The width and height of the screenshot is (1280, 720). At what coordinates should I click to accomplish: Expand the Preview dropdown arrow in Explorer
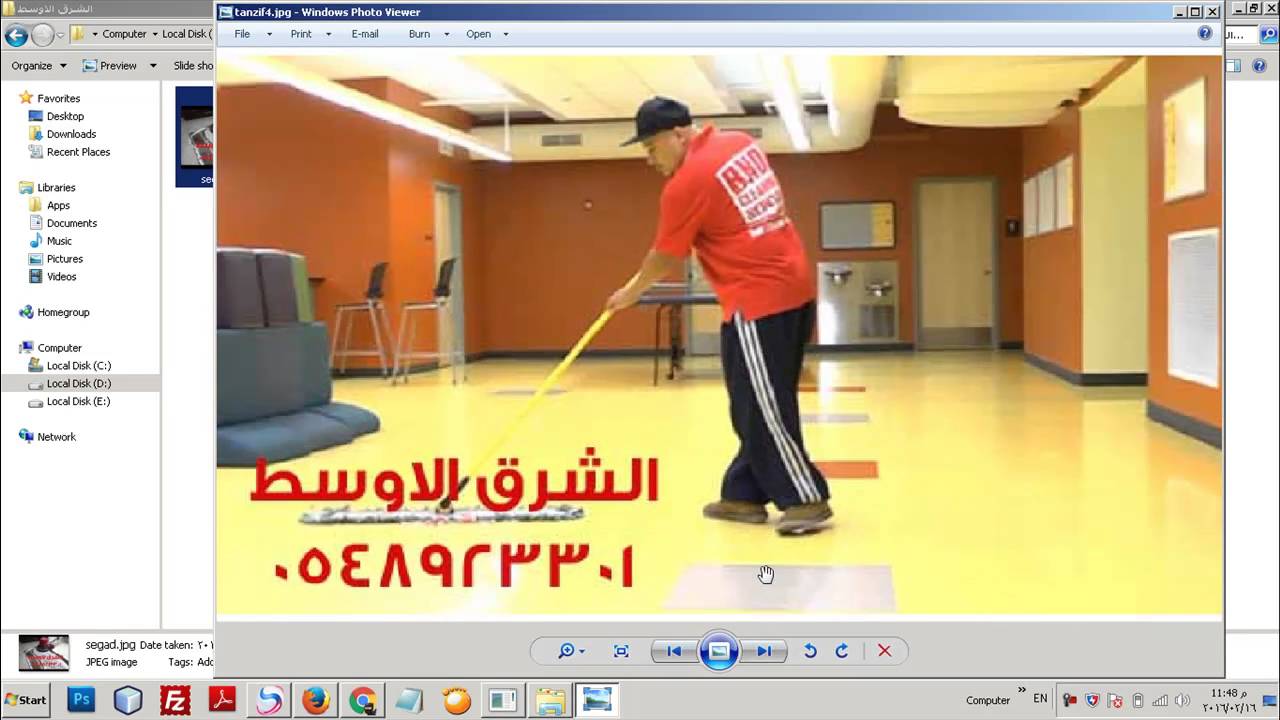(153, 66)
